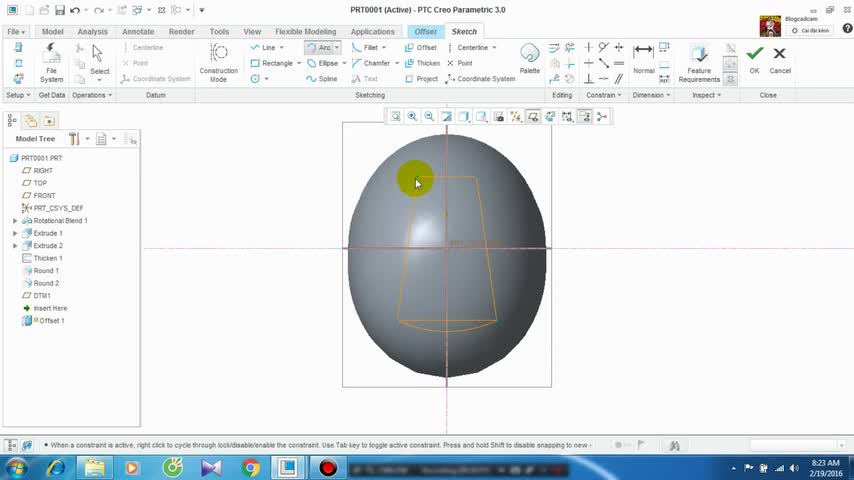Click the Thicken sketch tool
The height and width of the screenshot is (480, 854).
tap(423, 63)
